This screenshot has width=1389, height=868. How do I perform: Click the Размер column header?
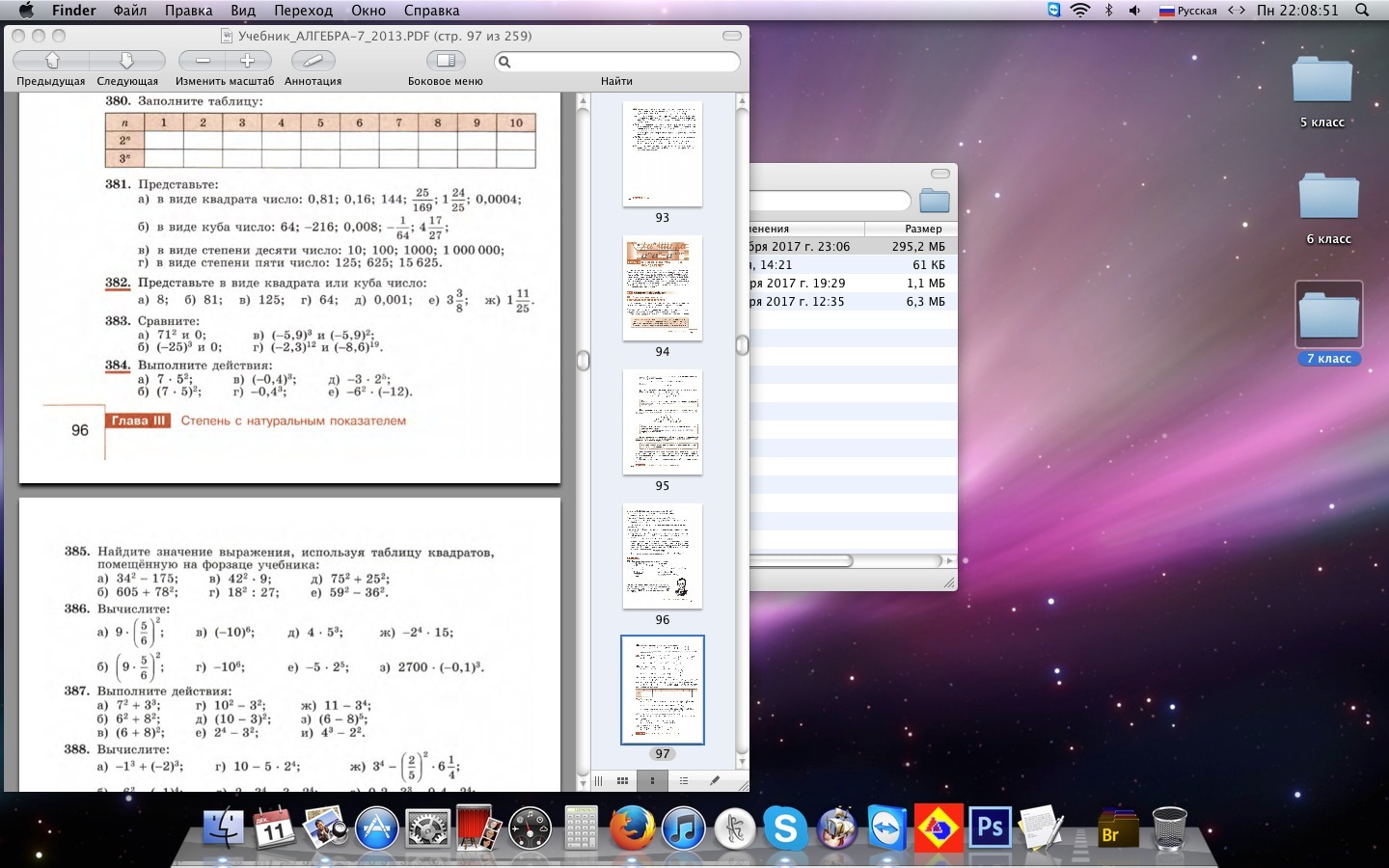coord(922,229)
